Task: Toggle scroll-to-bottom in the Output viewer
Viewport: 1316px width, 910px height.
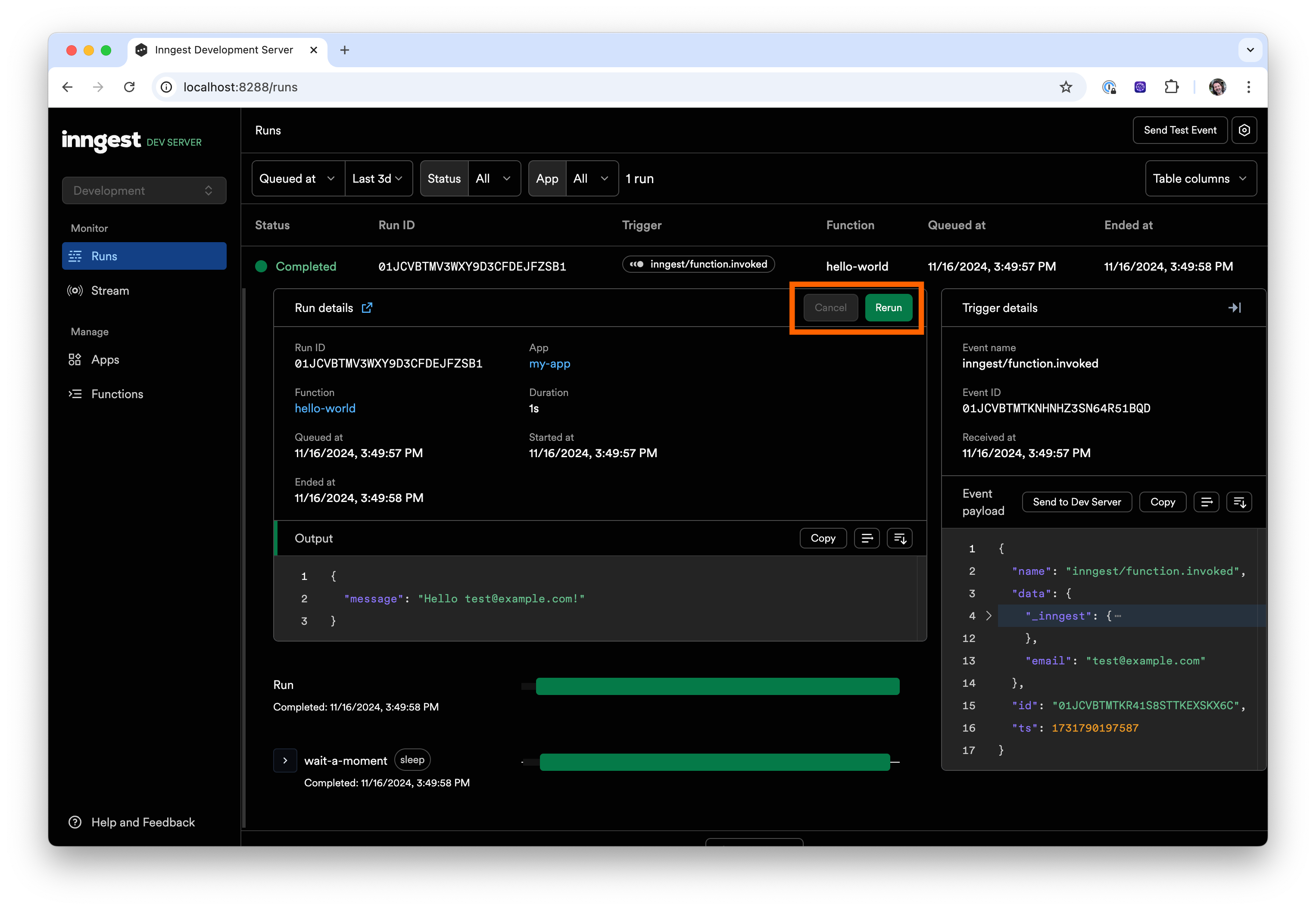Action: point(899,538)
